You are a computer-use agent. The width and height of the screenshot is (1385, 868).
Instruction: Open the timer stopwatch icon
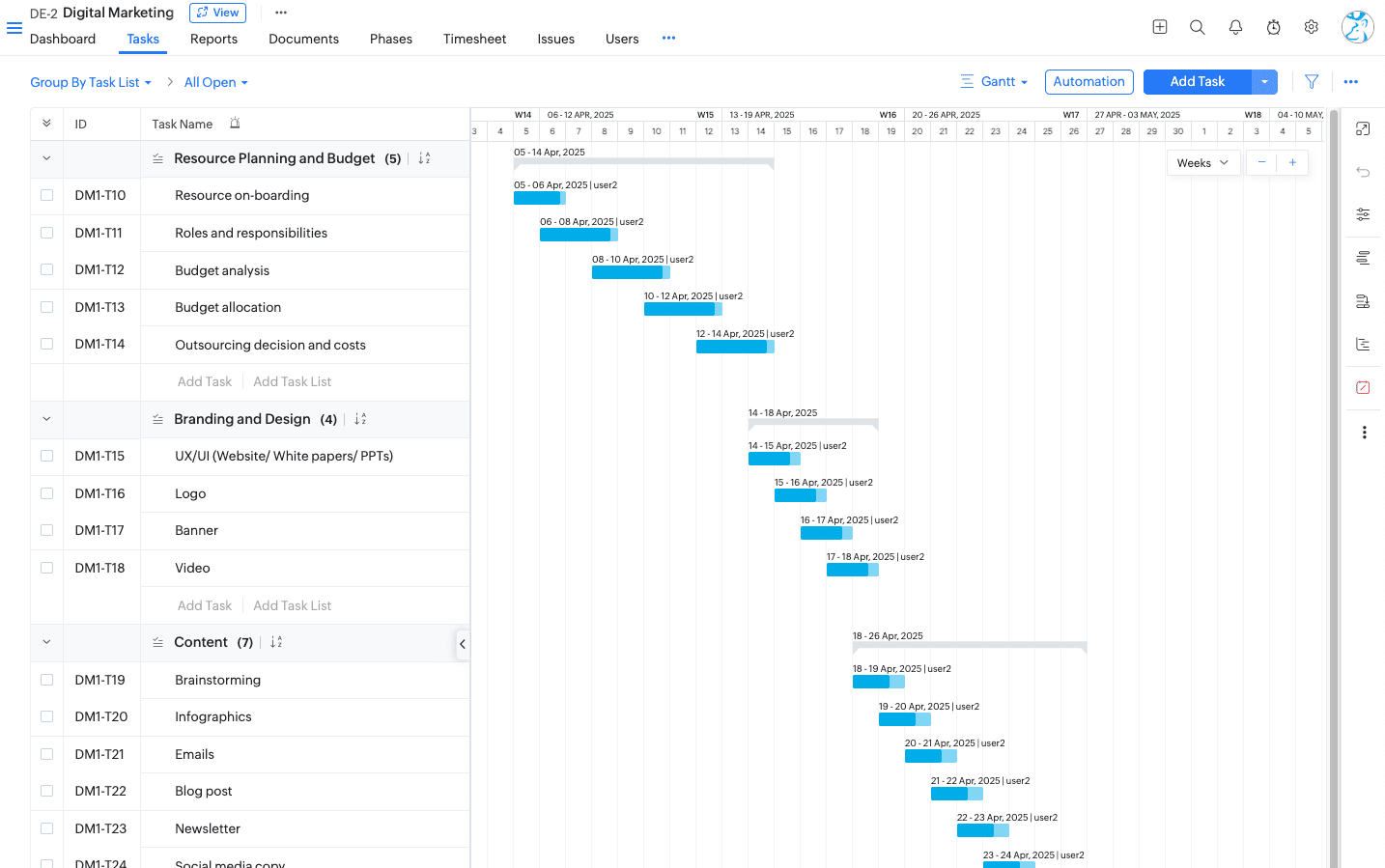1274,27
